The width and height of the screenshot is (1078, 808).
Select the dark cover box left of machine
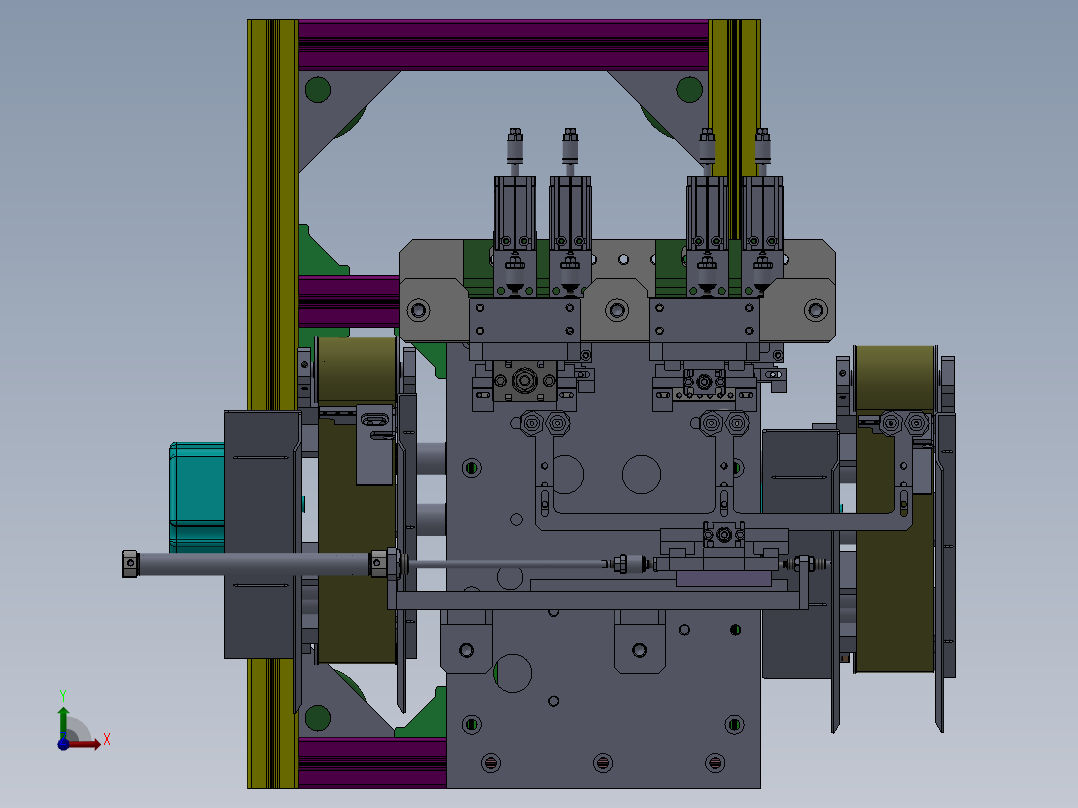262,534
